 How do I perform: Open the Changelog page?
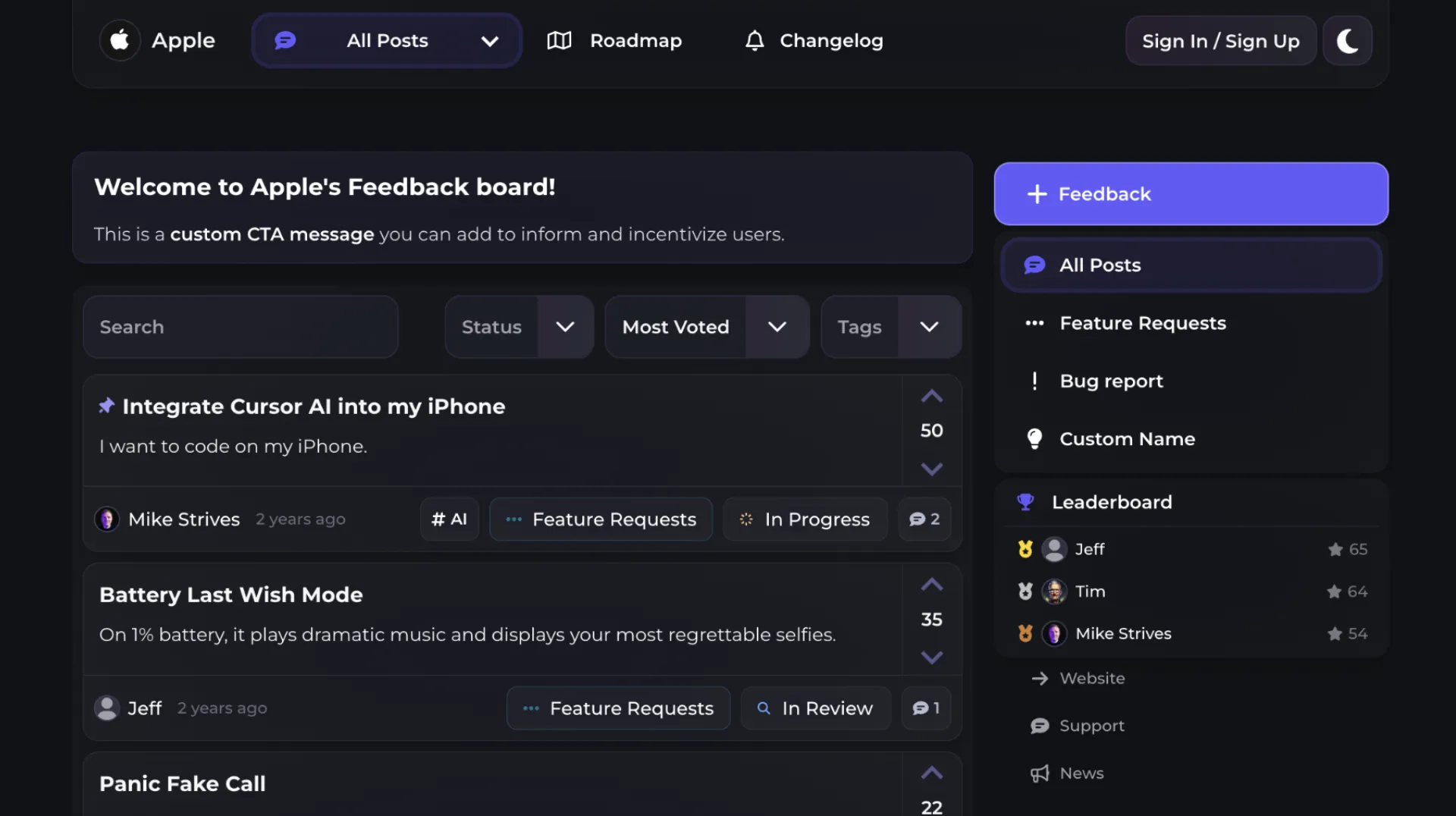coord(814,41)
